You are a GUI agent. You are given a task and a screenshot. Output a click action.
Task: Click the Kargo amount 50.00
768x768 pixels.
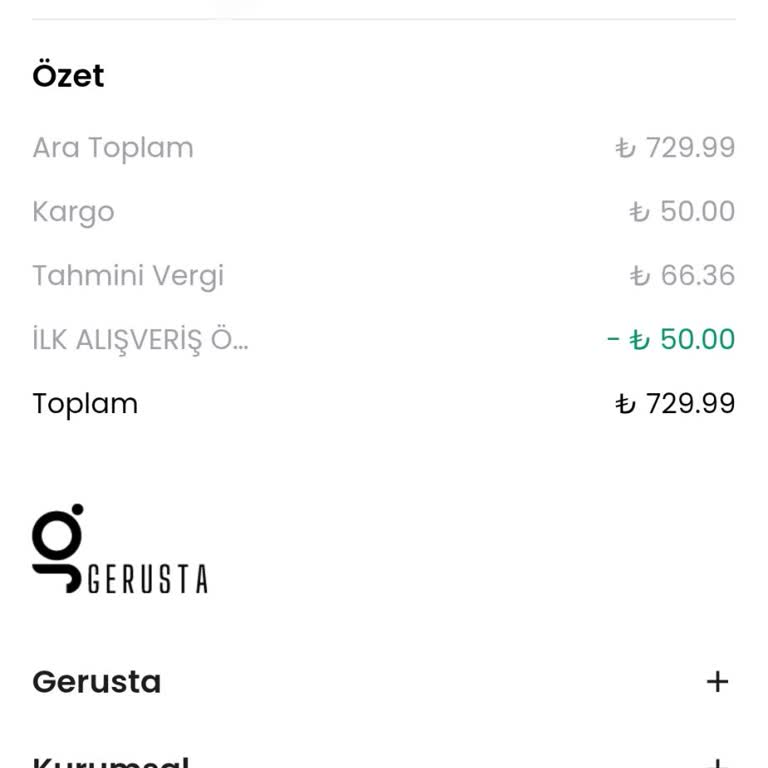coord(697,212)
